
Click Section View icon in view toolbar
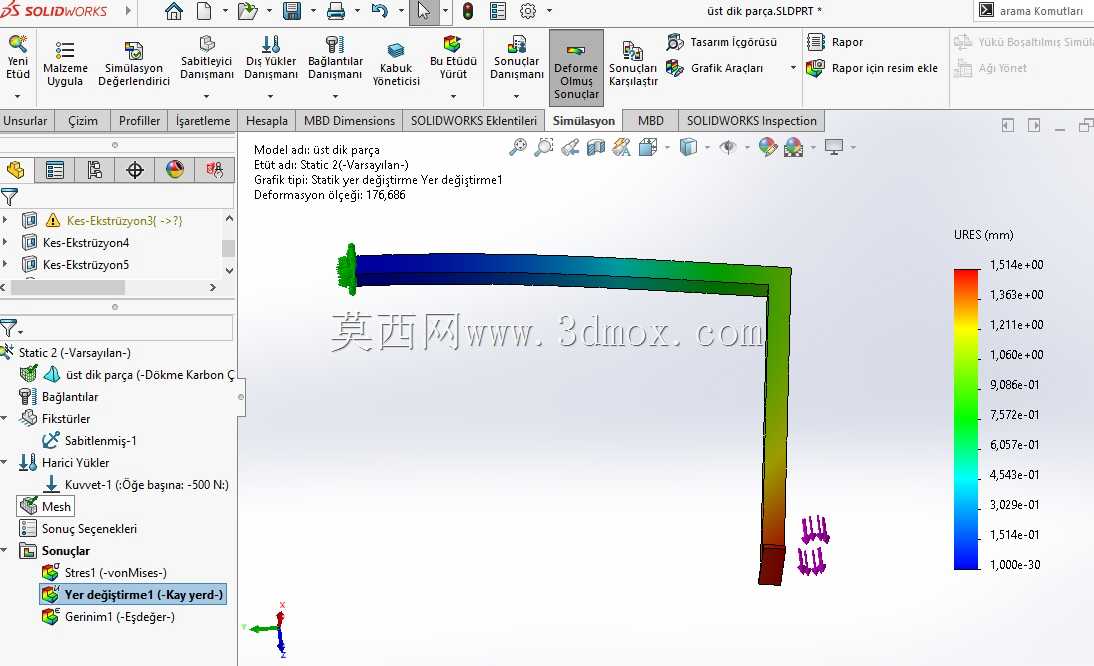[596, 147]
